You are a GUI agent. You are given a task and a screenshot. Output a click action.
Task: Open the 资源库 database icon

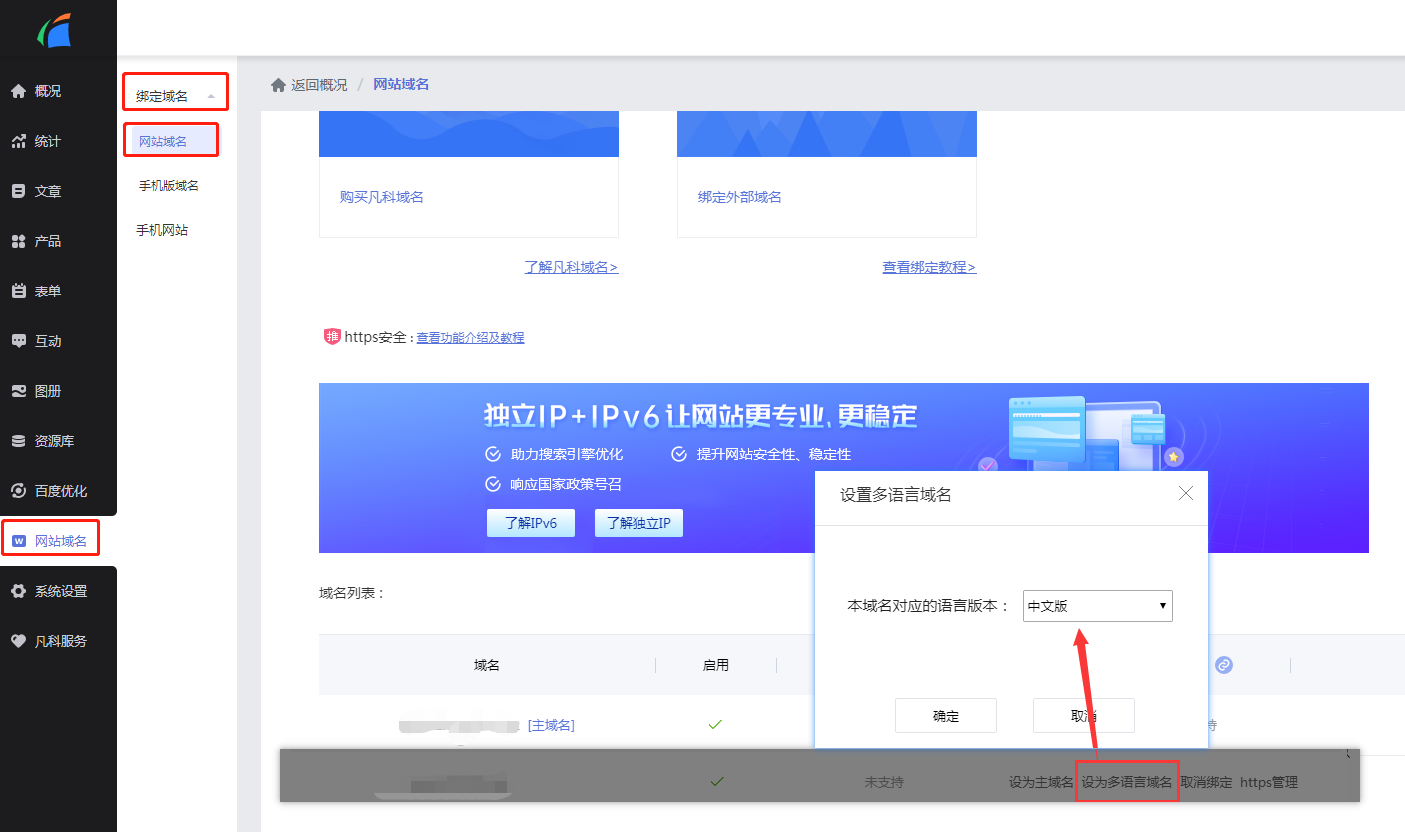(18, 441)
